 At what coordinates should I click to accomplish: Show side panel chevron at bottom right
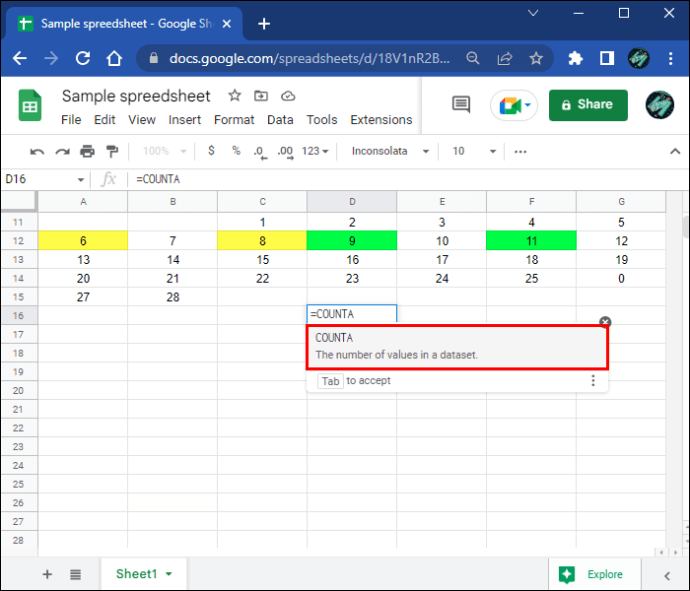tap(667, 576)
